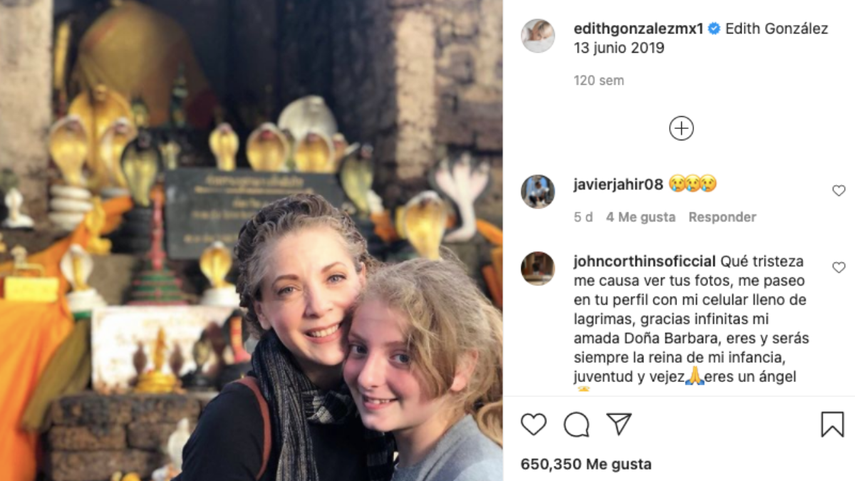Open the edithgonzalezmx1 username link
The height and width of the screenshot is (481, 855).
tap(638, 29)
